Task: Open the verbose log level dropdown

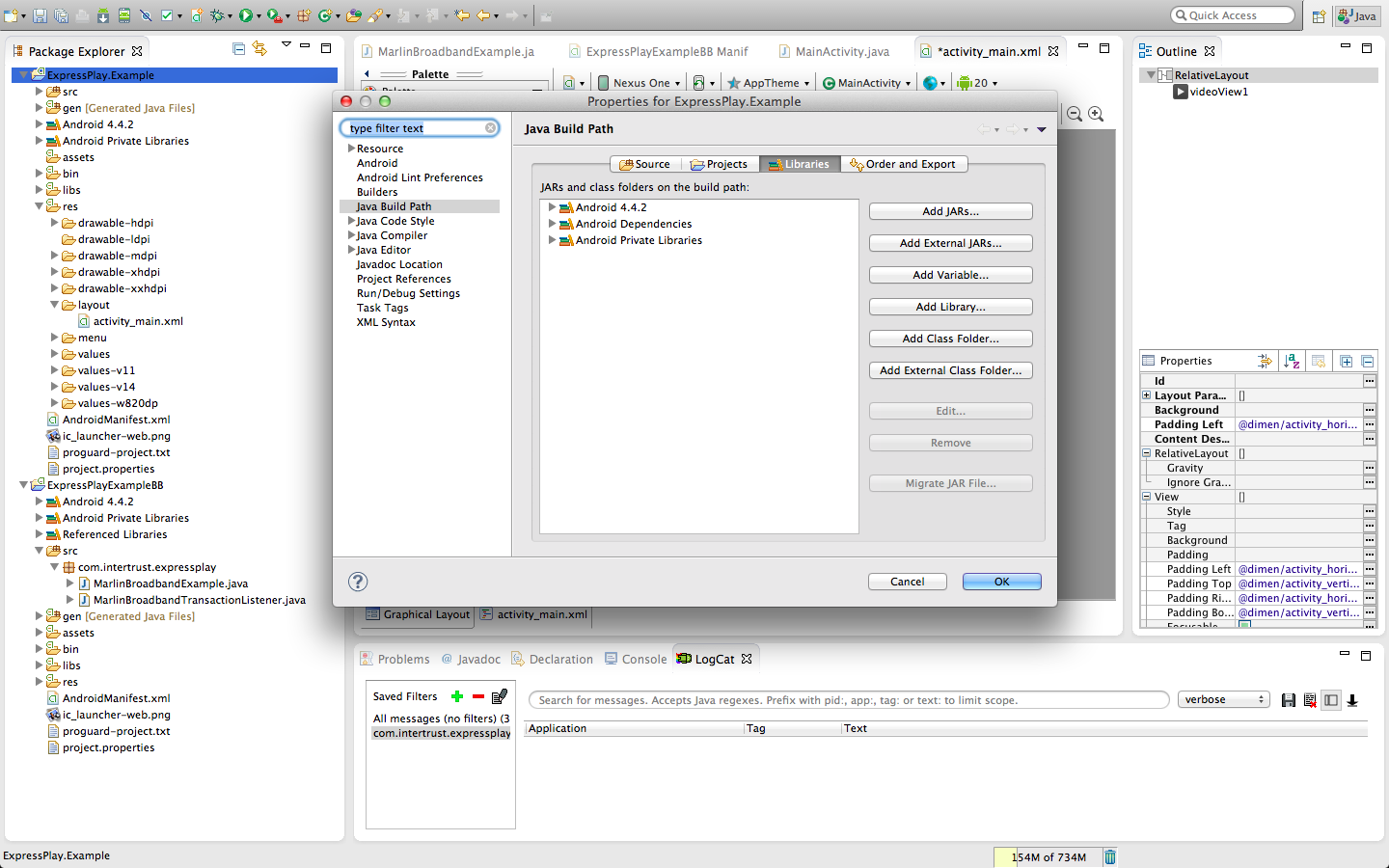Action: [x=1223, y=699]
